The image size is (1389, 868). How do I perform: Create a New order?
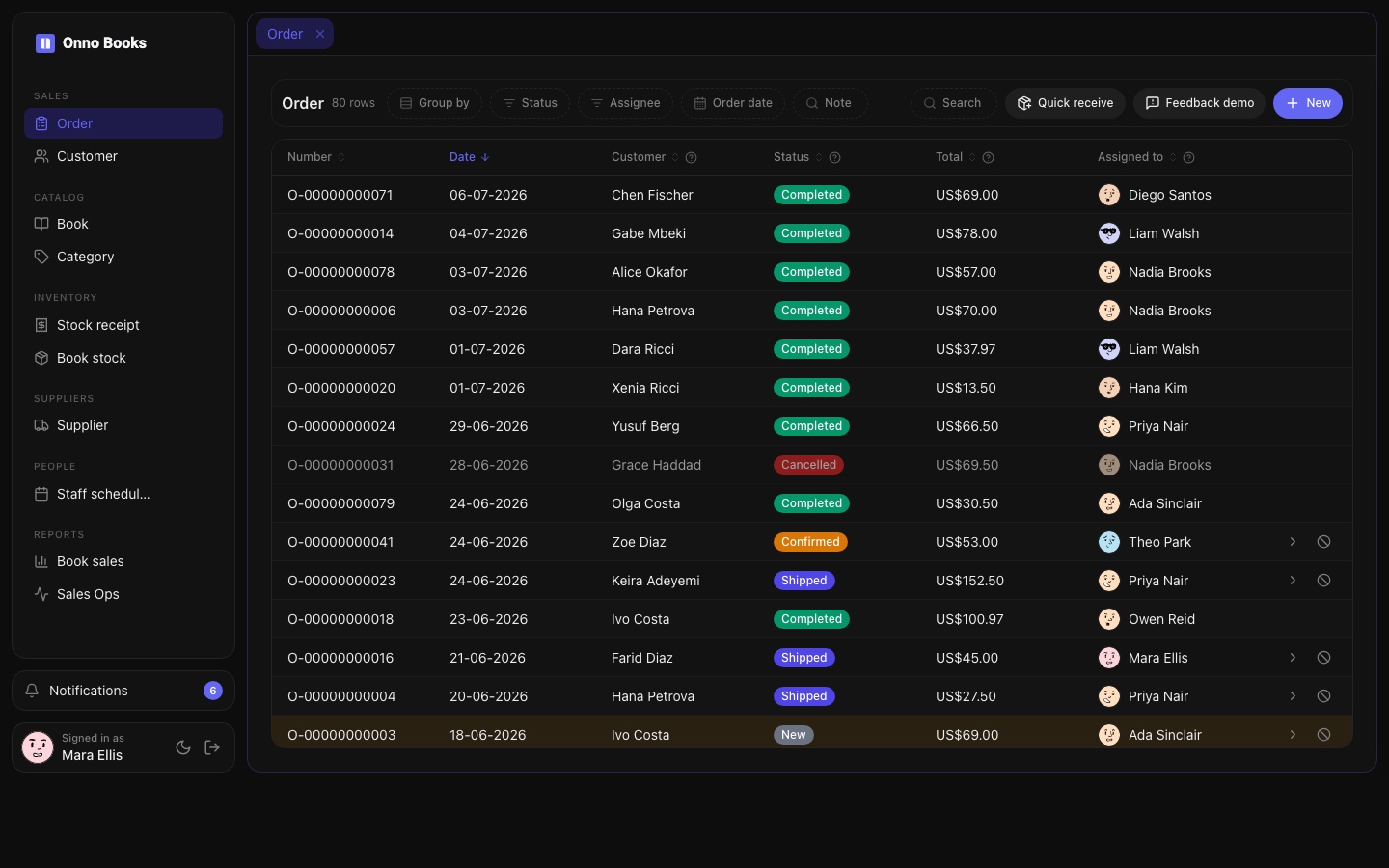[1308, 103]
